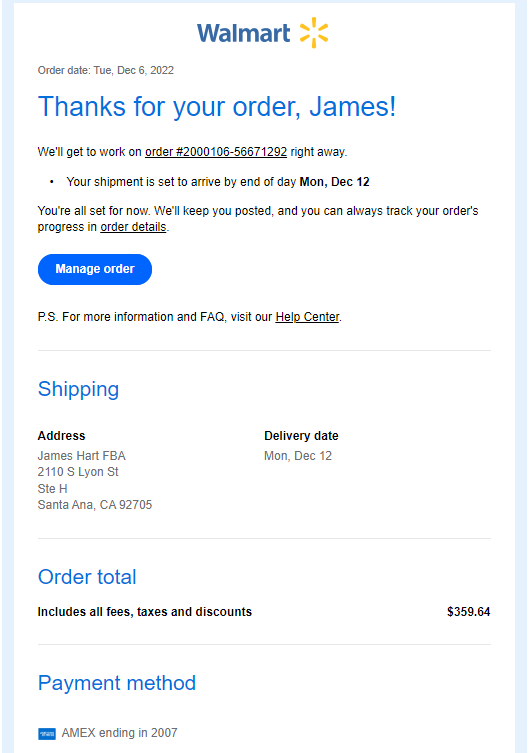Click the Payment method heading
This screenshot has height=753, width=530.
click(117, 683)
